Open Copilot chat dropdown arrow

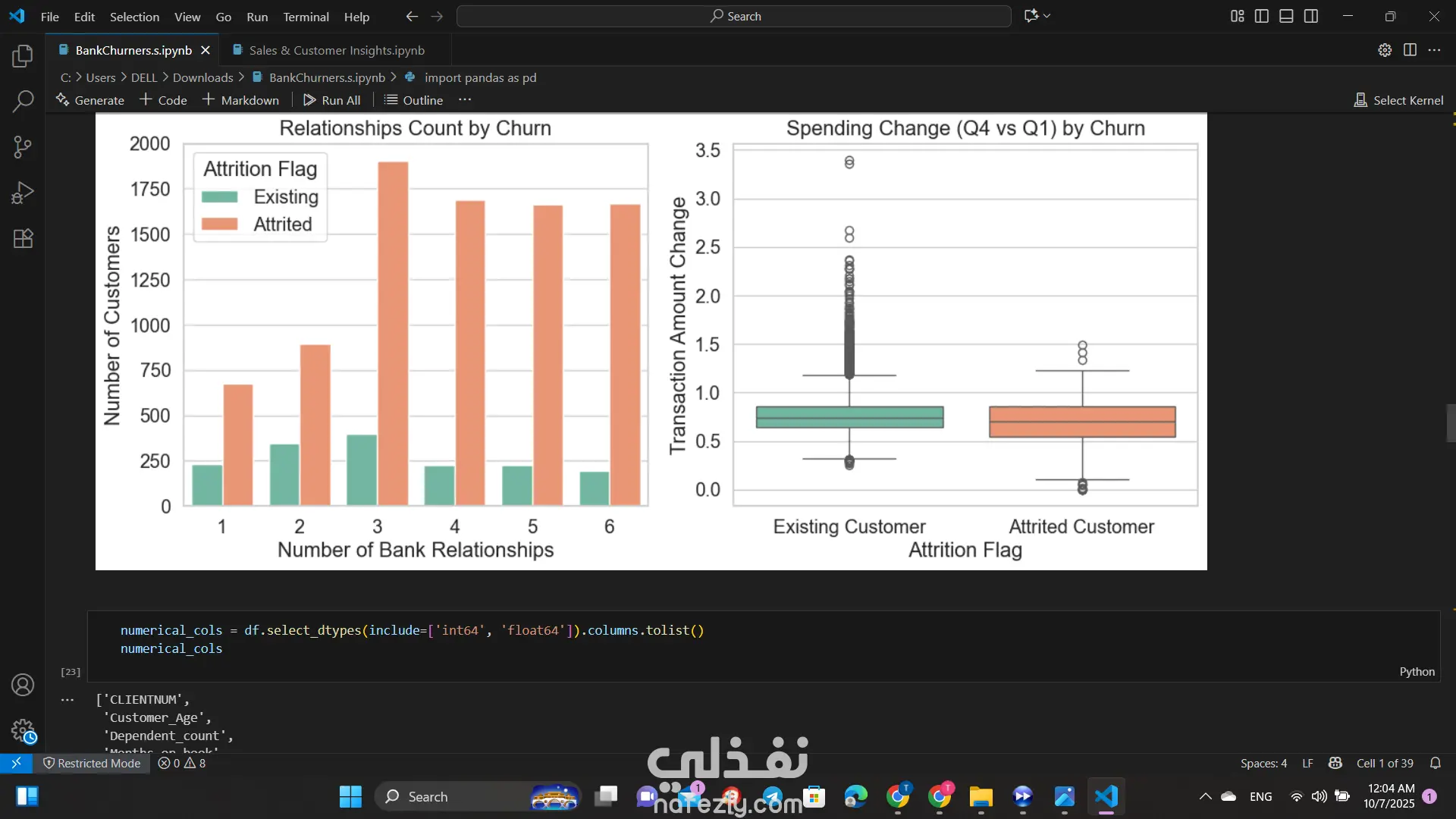pos(1047,16)
